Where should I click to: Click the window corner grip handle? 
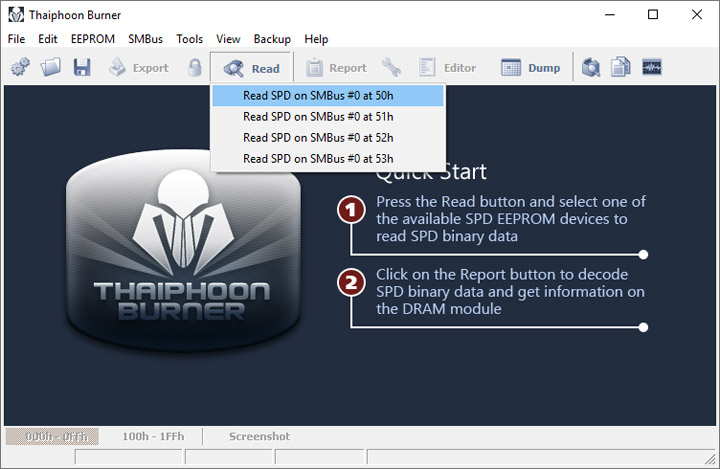point(710,458)
